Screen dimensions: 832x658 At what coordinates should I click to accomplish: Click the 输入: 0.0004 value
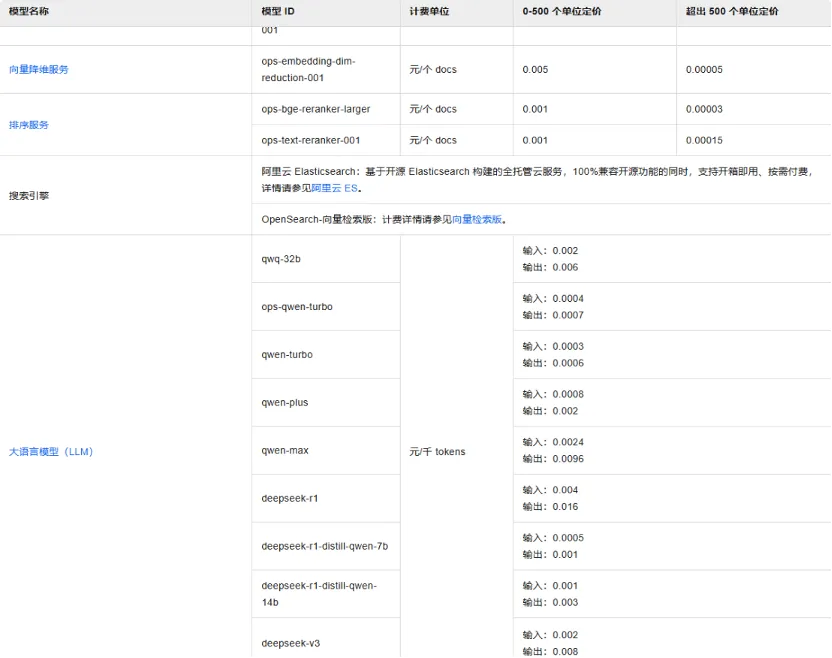[x=553, y=299]
